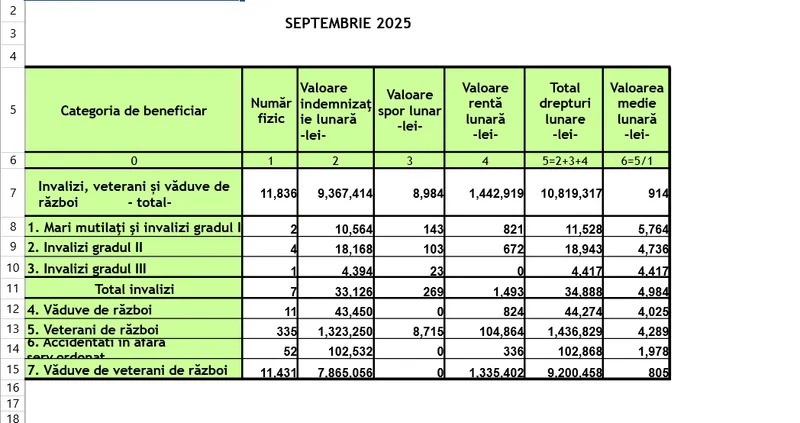Click the Număr fizic column header cell
This screenshot has width=800, height=423.
pyautogui.click(x=269, y=110)
